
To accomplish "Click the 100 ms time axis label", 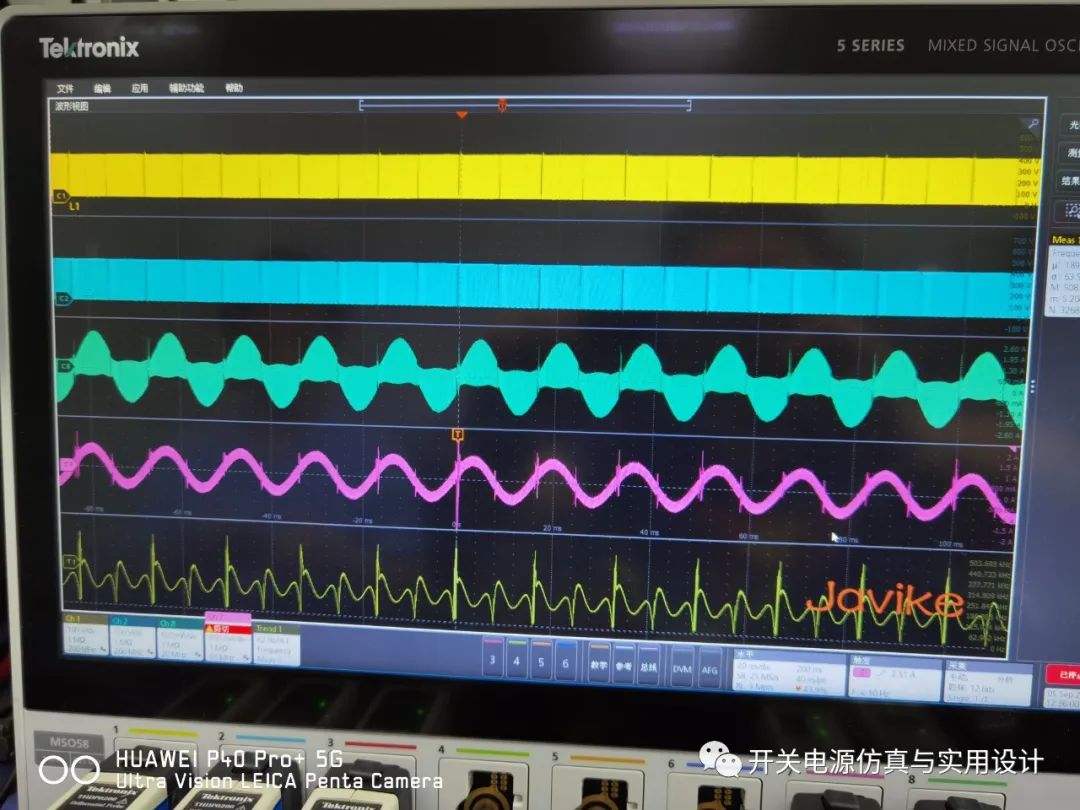I will (950, 544).
